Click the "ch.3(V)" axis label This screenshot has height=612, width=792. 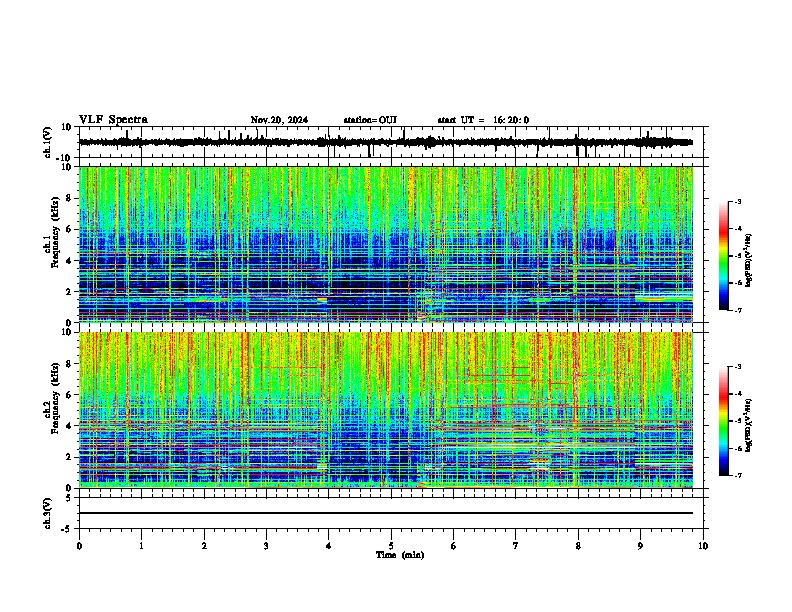(x=48, y=513)
